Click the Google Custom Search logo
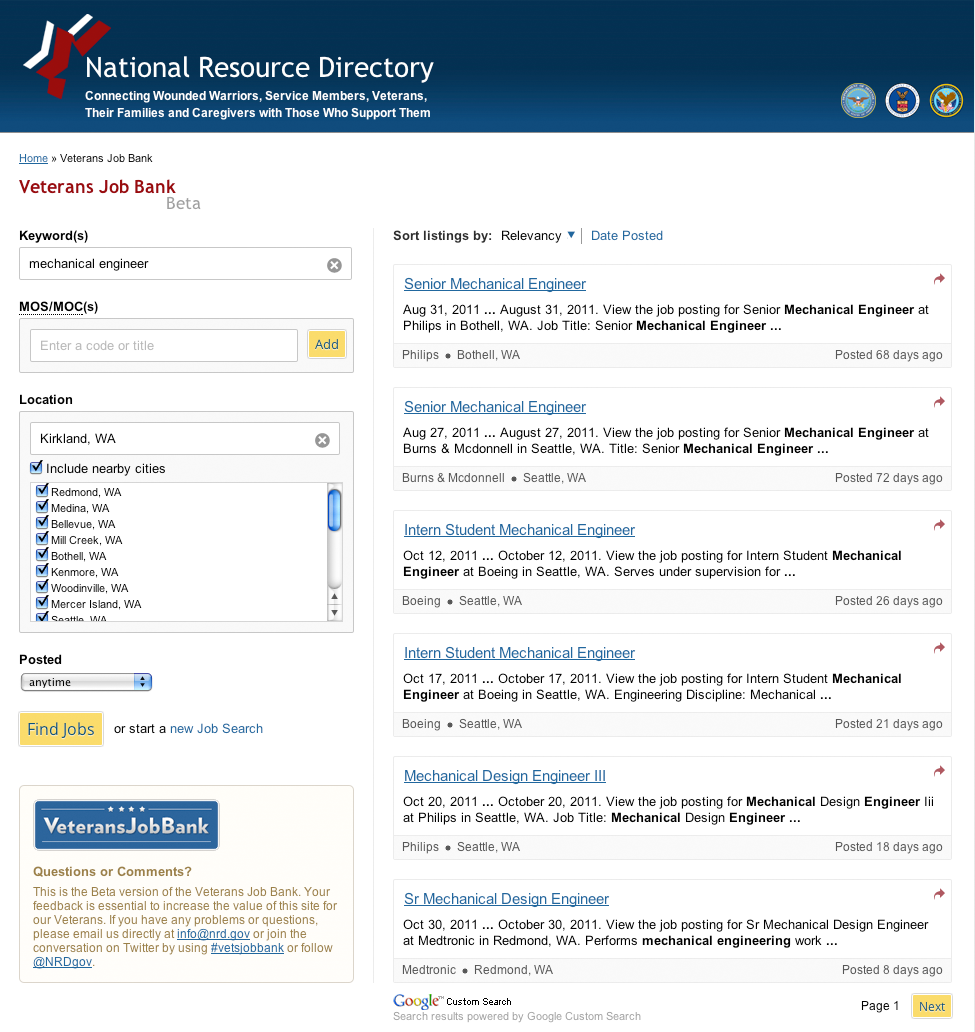 [452, 1001]
